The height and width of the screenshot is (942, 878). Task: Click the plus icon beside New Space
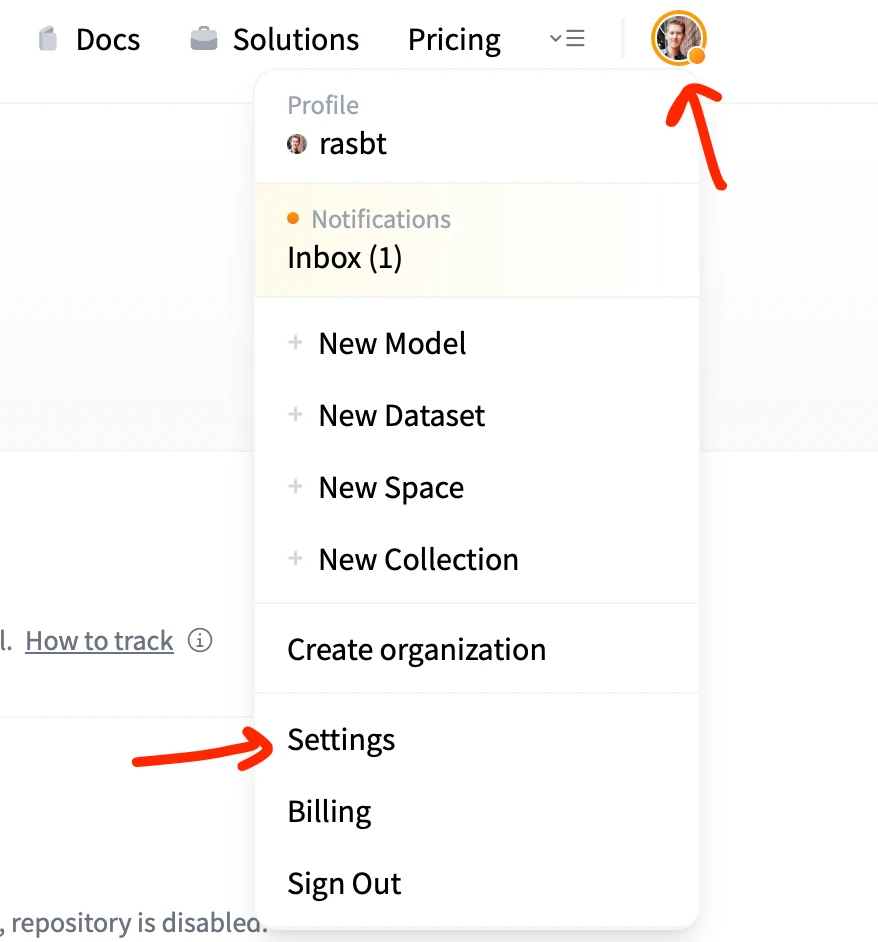click(x=295, y=487)
